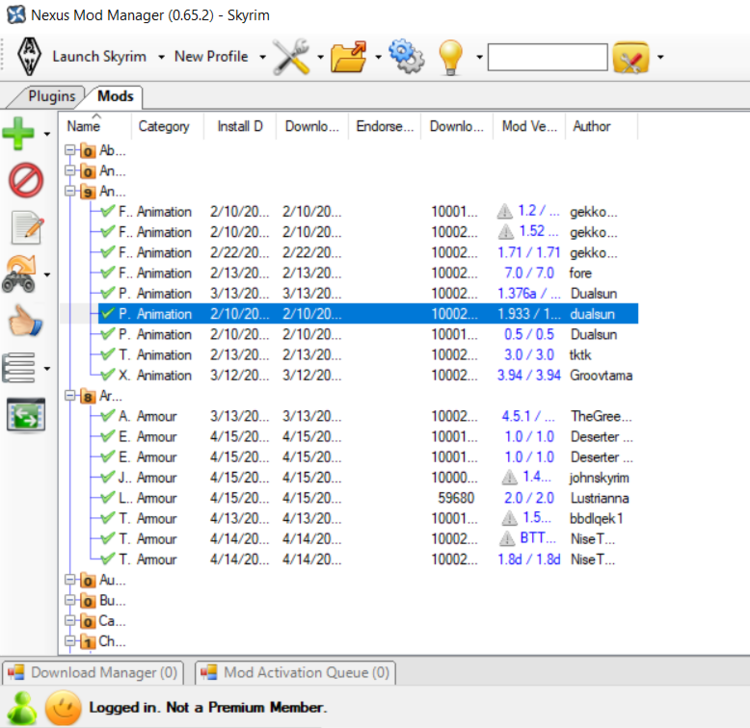
Task: Click warning icon on gekko 1.2 row
Action: coord(505,211)
